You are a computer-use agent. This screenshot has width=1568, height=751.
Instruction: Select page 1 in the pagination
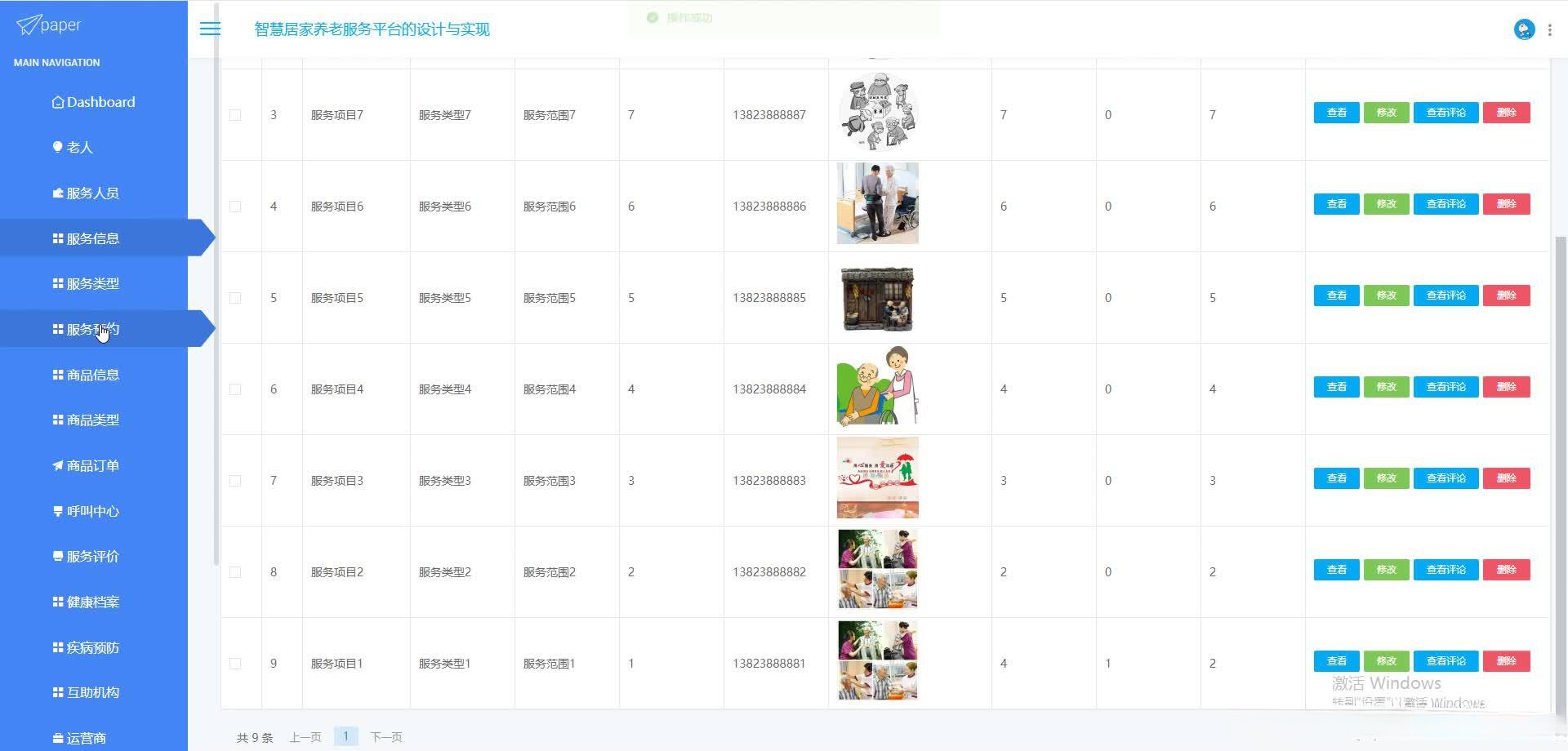pos(345,736)
